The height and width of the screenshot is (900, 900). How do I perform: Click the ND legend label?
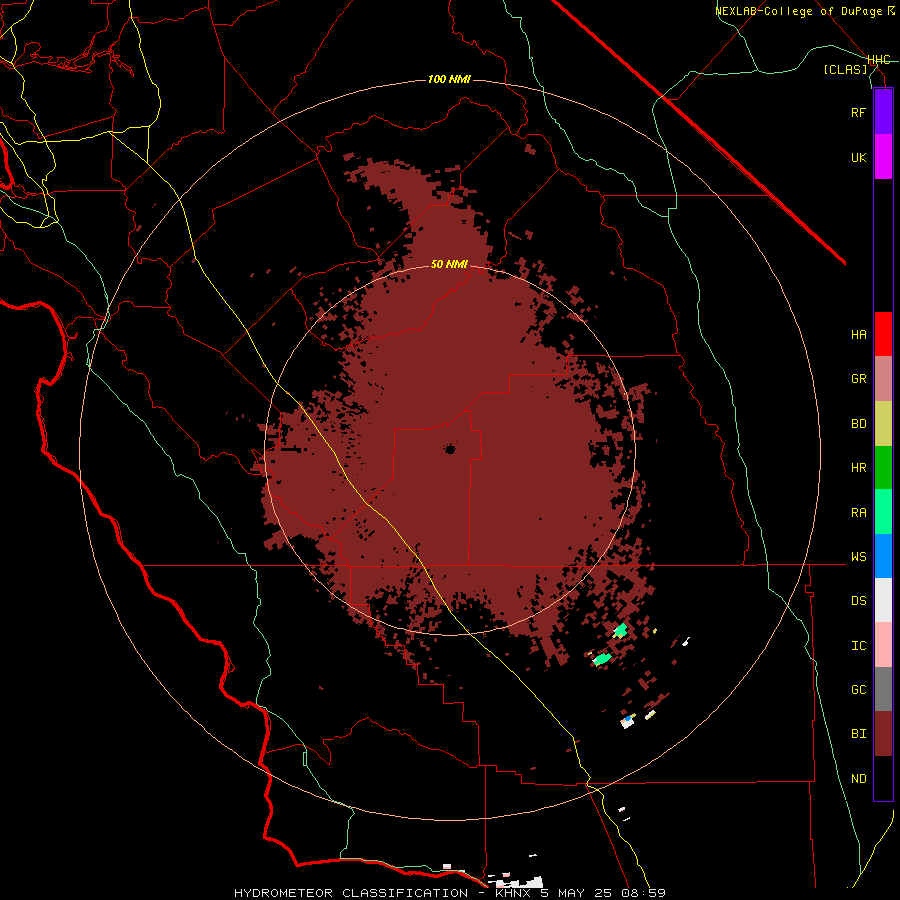pyautogui.click(x=858, y=779)
